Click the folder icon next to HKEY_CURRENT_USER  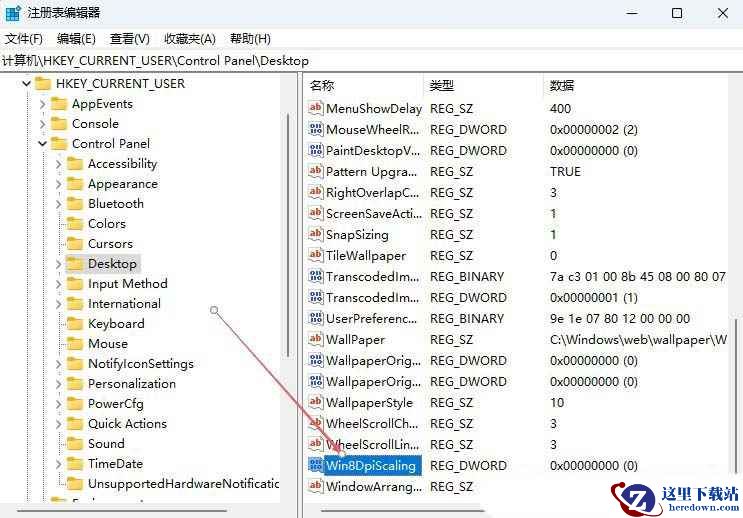pyautogui.click(x=42, y=84)
